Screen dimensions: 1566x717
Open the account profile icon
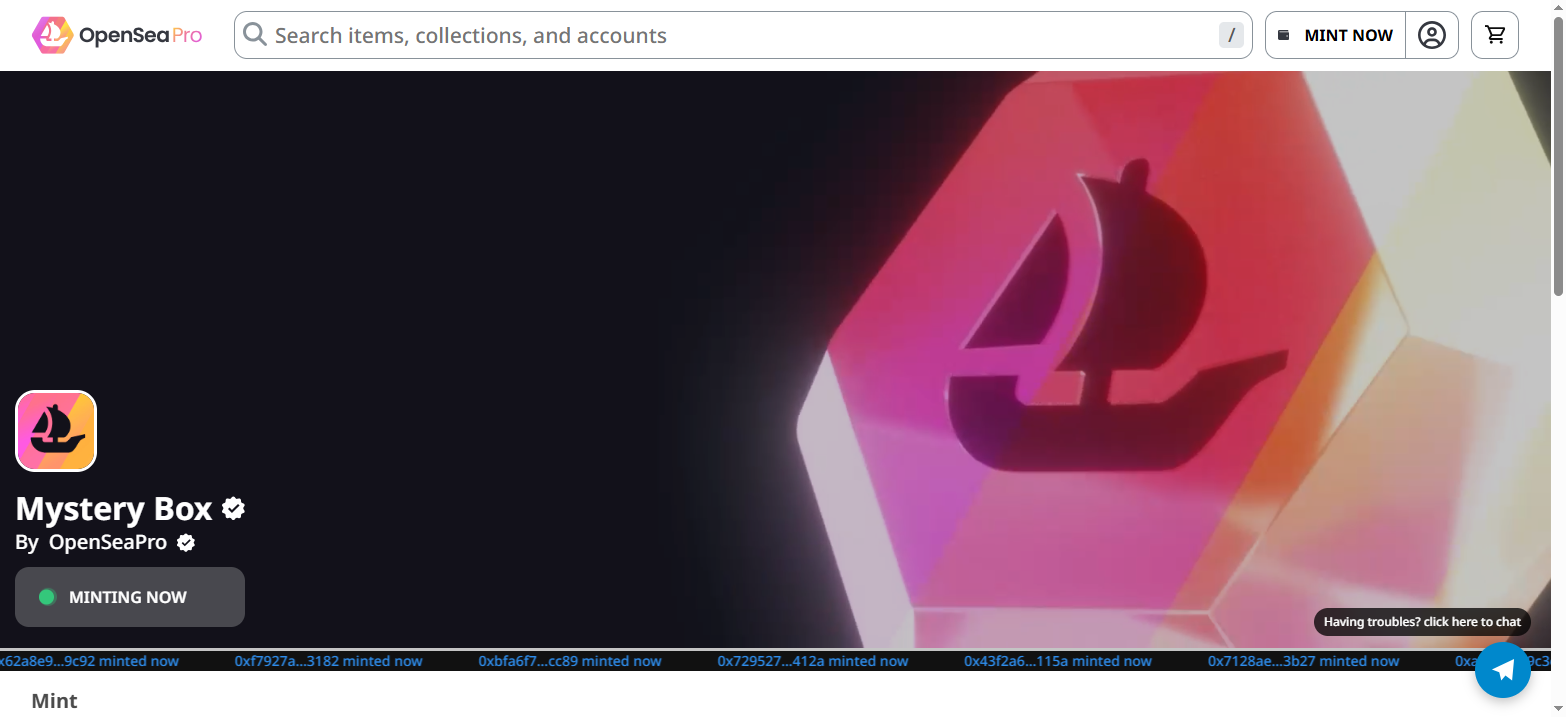1432,35
